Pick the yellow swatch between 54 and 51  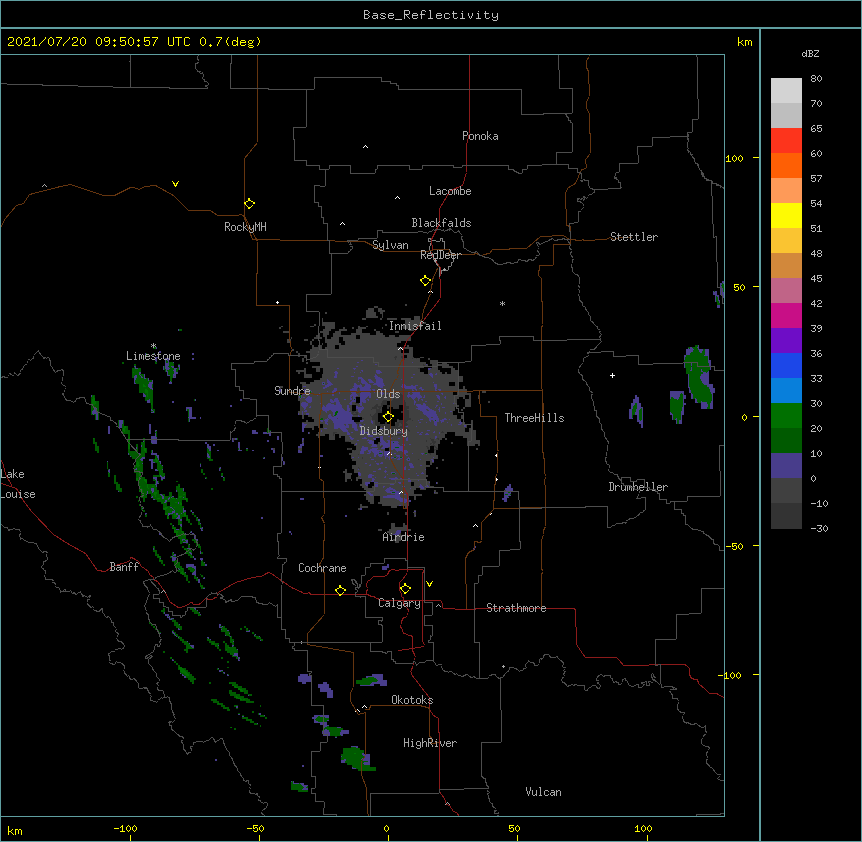(786, 215)
